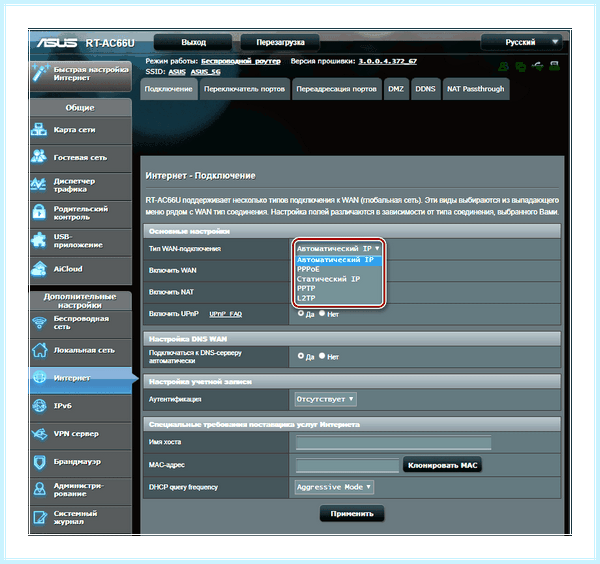Click the network connection status icon in header
600x564 pixels.
tap(520, 67)
